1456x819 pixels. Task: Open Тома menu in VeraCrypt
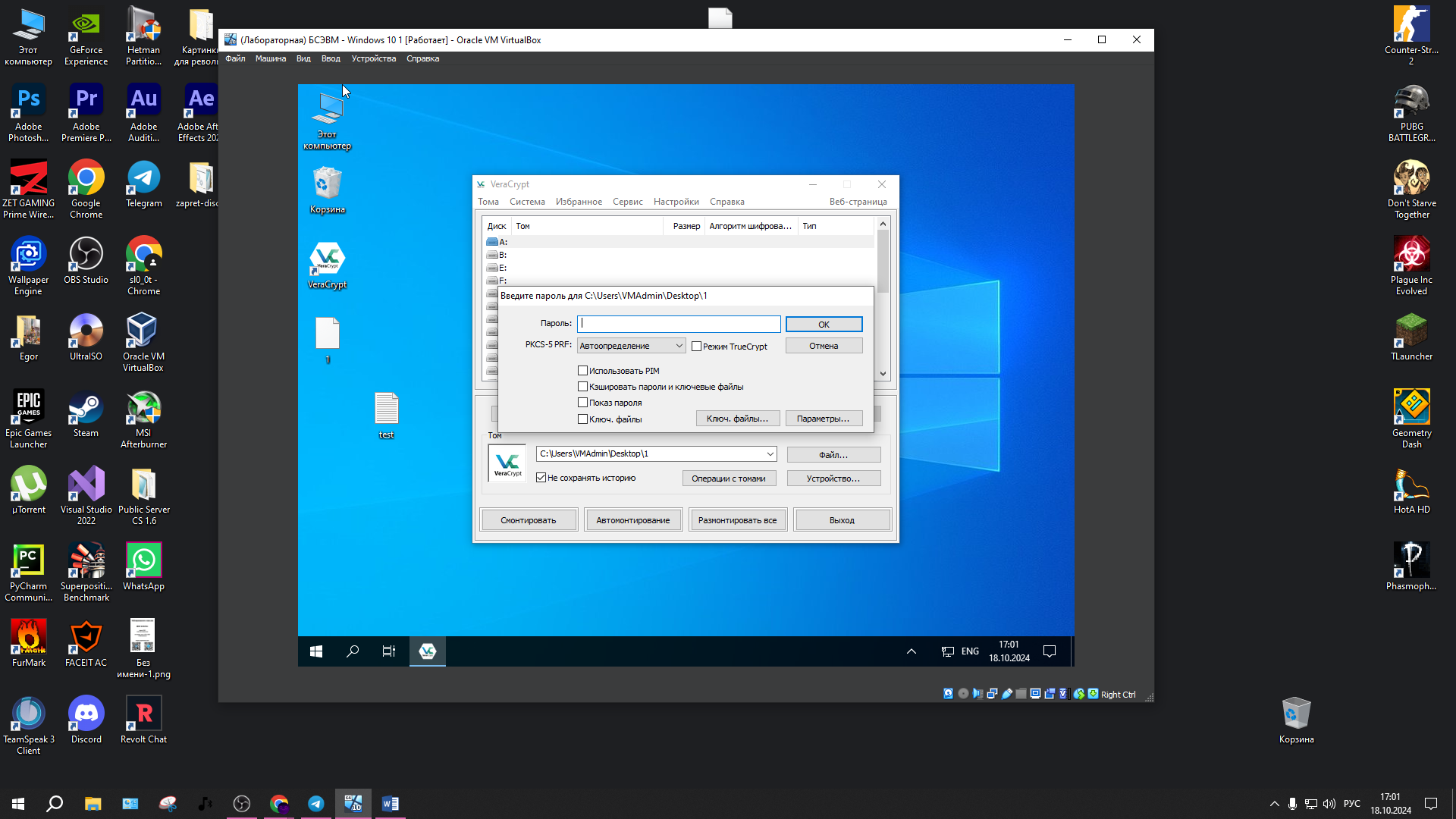point(488,202)
